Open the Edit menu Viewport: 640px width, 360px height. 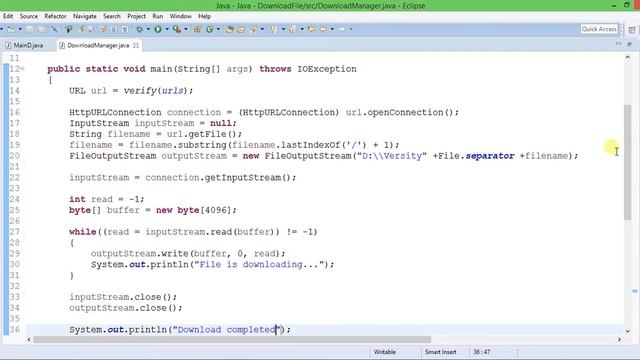click(x=8, y=16)
